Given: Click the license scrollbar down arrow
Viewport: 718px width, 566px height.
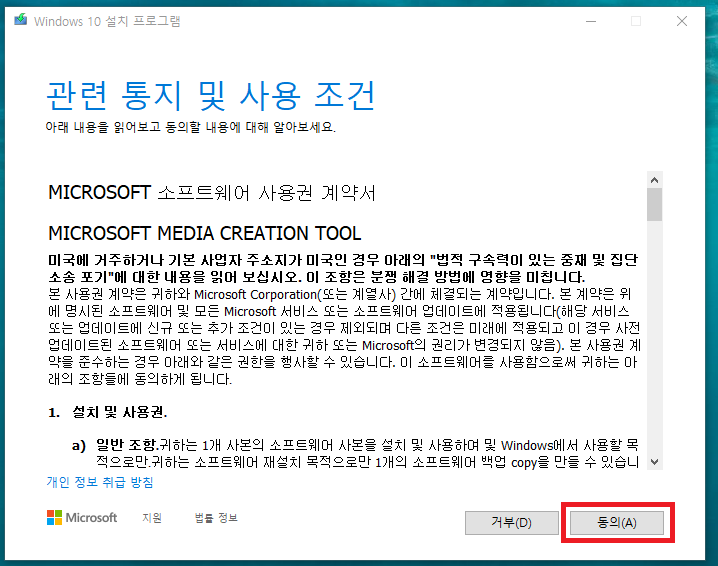Looking at the screenshot, I should pyautogui.click(x=655, y=462).
